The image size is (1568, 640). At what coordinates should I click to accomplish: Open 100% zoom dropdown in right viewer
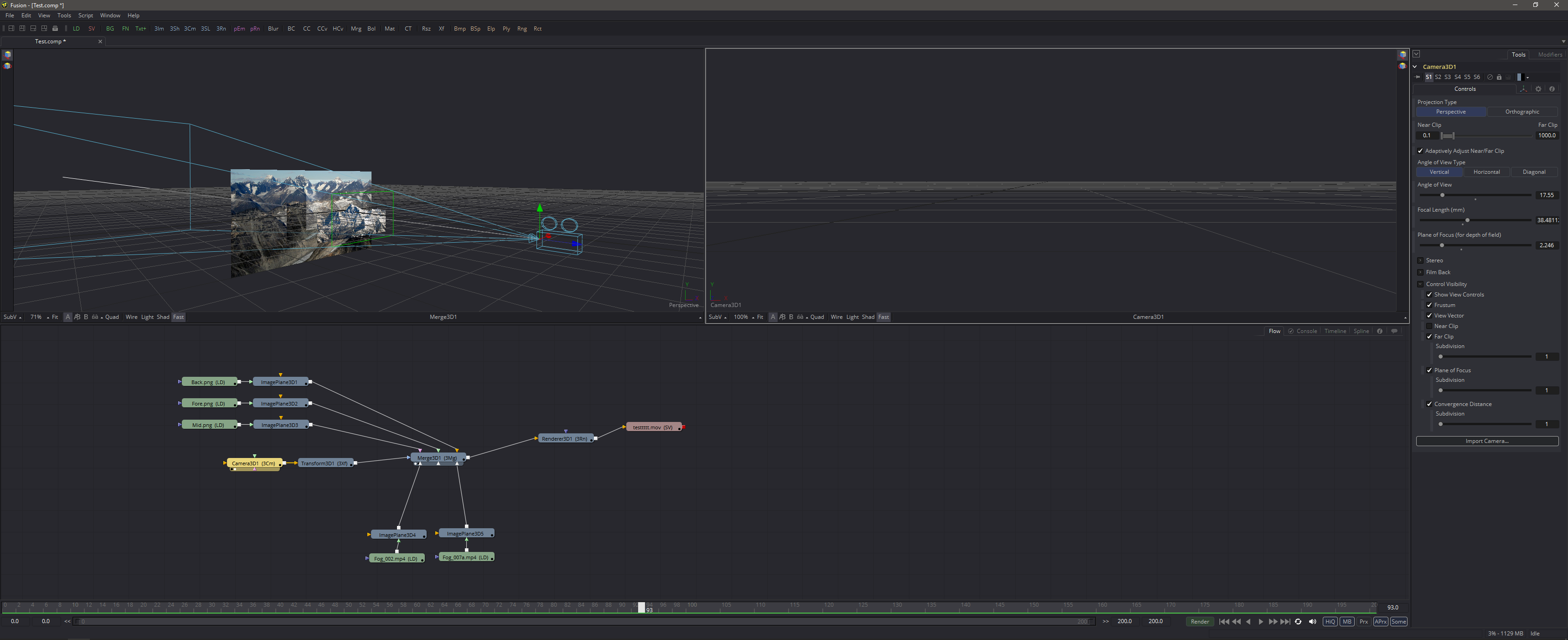click(x=743, y=317)
